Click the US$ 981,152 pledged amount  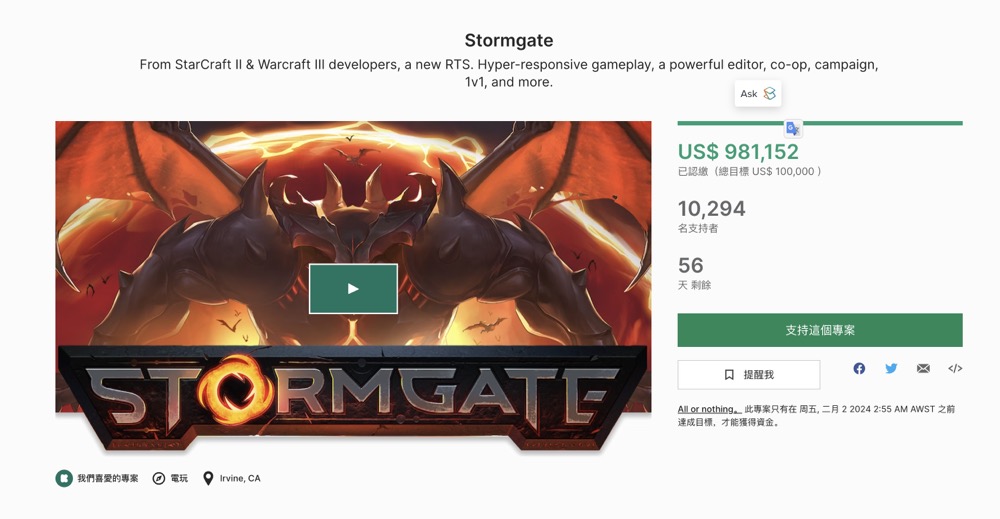738,152
